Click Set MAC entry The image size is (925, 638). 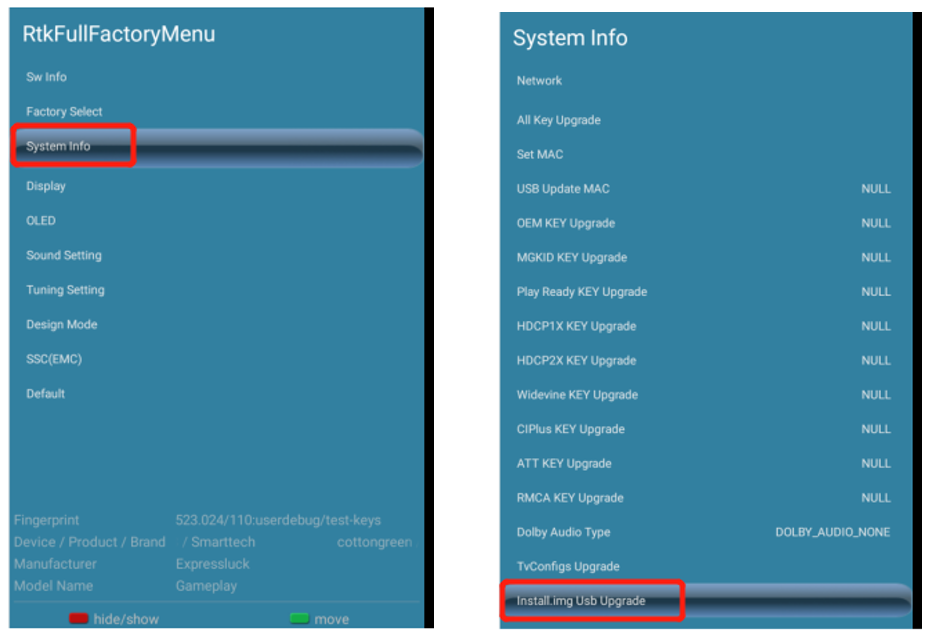[x=540, y=155]
